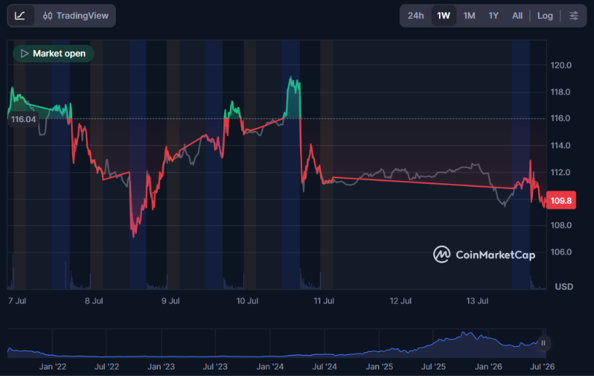The height and width of the screenshot is (376, 594).
Task: Select the line chart view icon
Action: [20, 16]
